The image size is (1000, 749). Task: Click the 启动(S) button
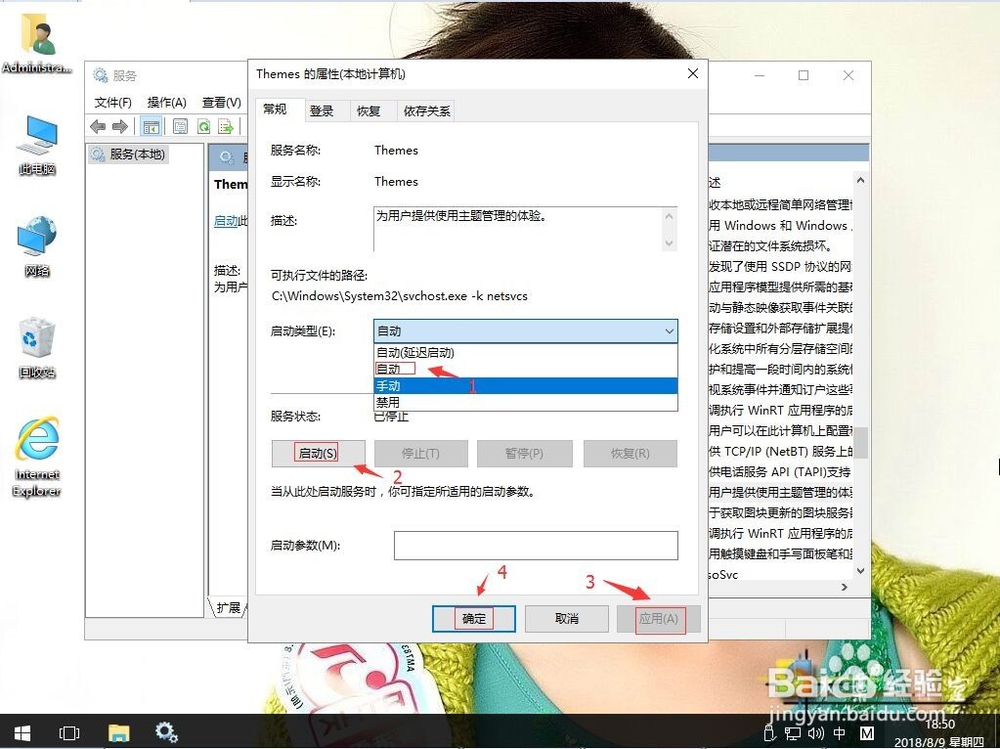(x=318, y=454)
